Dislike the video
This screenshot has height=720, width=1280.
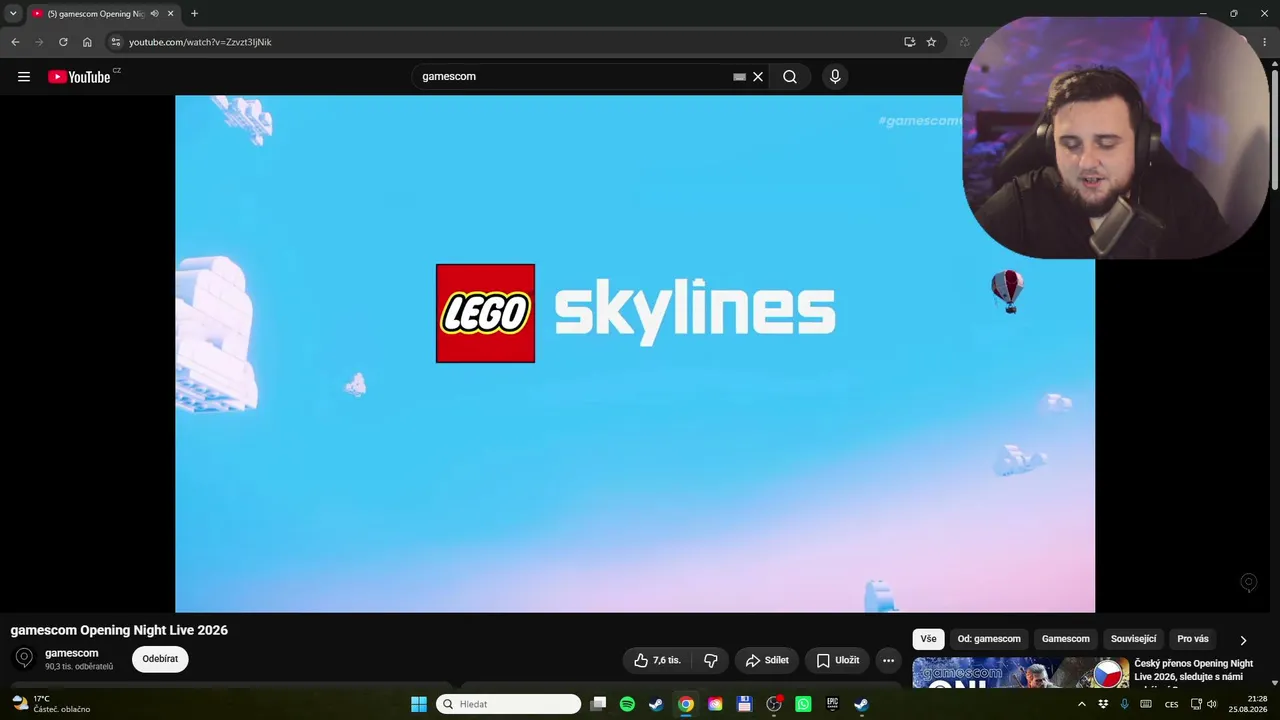[x=711, y=660]
